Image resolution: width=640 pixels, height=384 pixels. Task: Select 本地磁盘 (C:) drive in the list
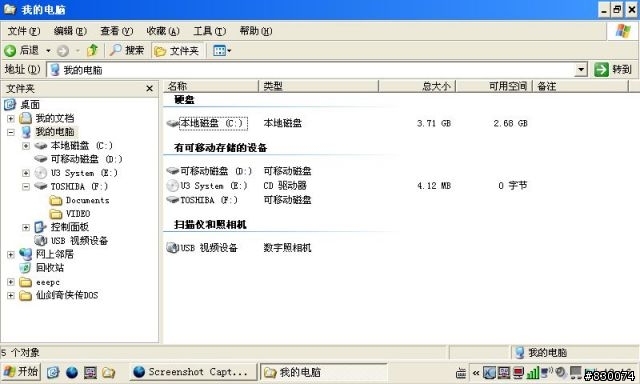[213, 123]
